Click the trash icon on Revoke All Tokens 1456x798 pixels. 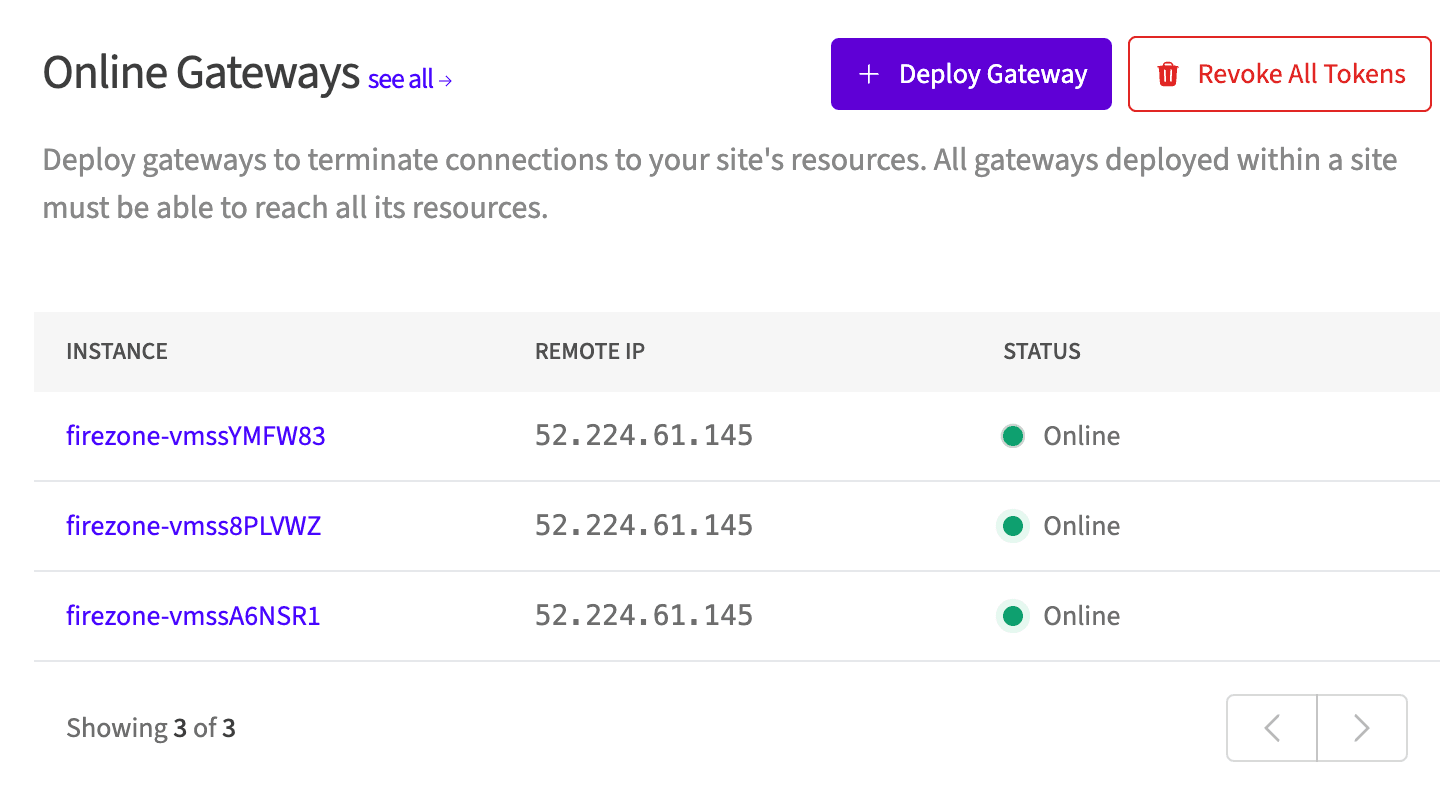1167,73
